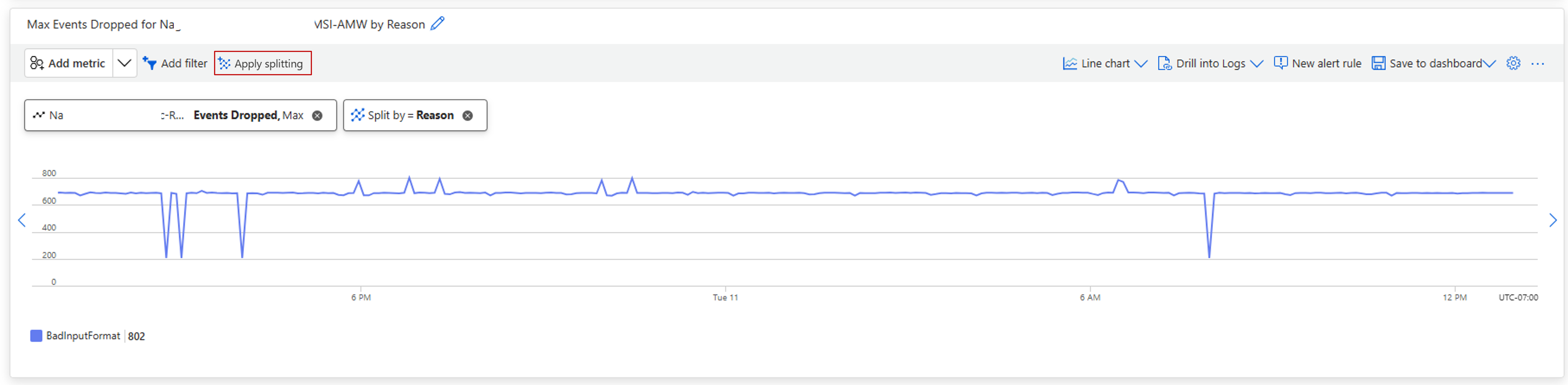Remove the Split by Reason pill

tap(468, 115)
